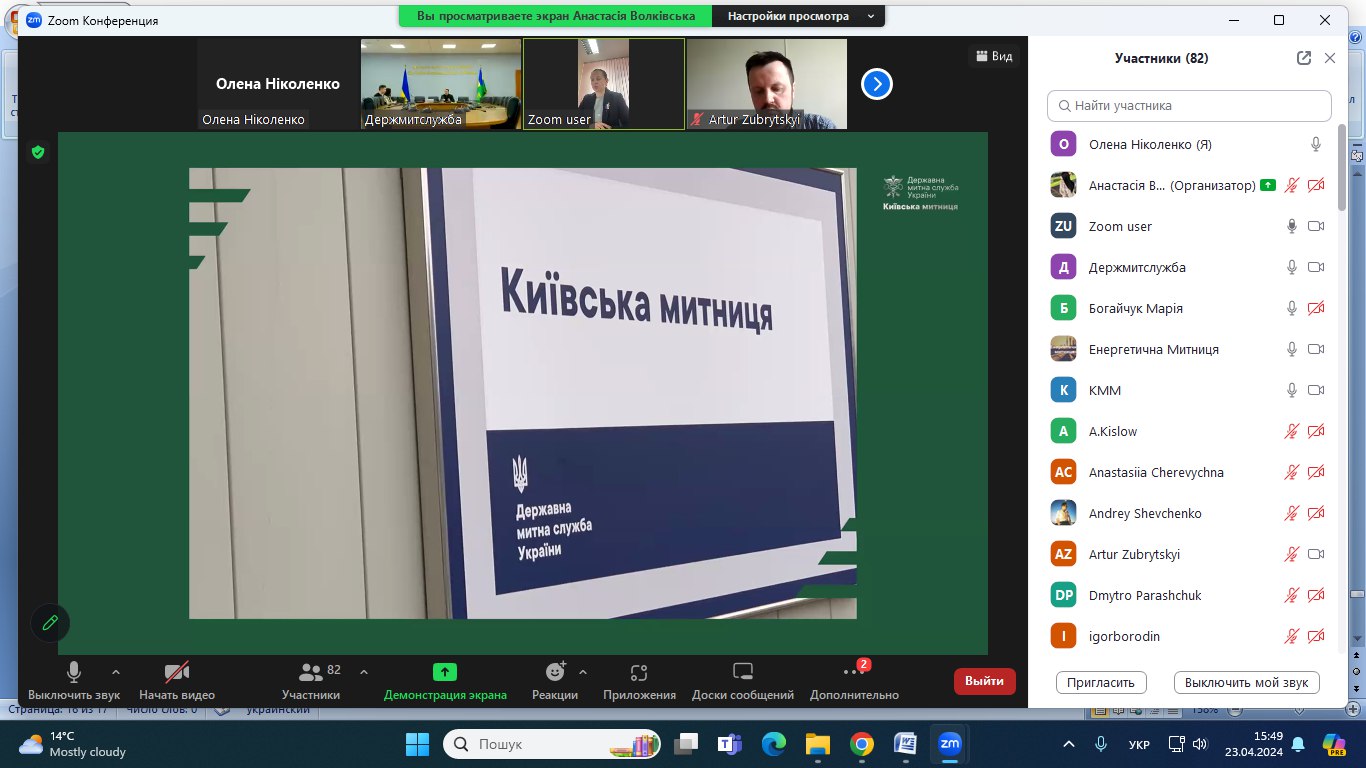Click camera-off icon for Богайчук Марія
Viewport: 1366px width, 768px height.
(1316, 308)
